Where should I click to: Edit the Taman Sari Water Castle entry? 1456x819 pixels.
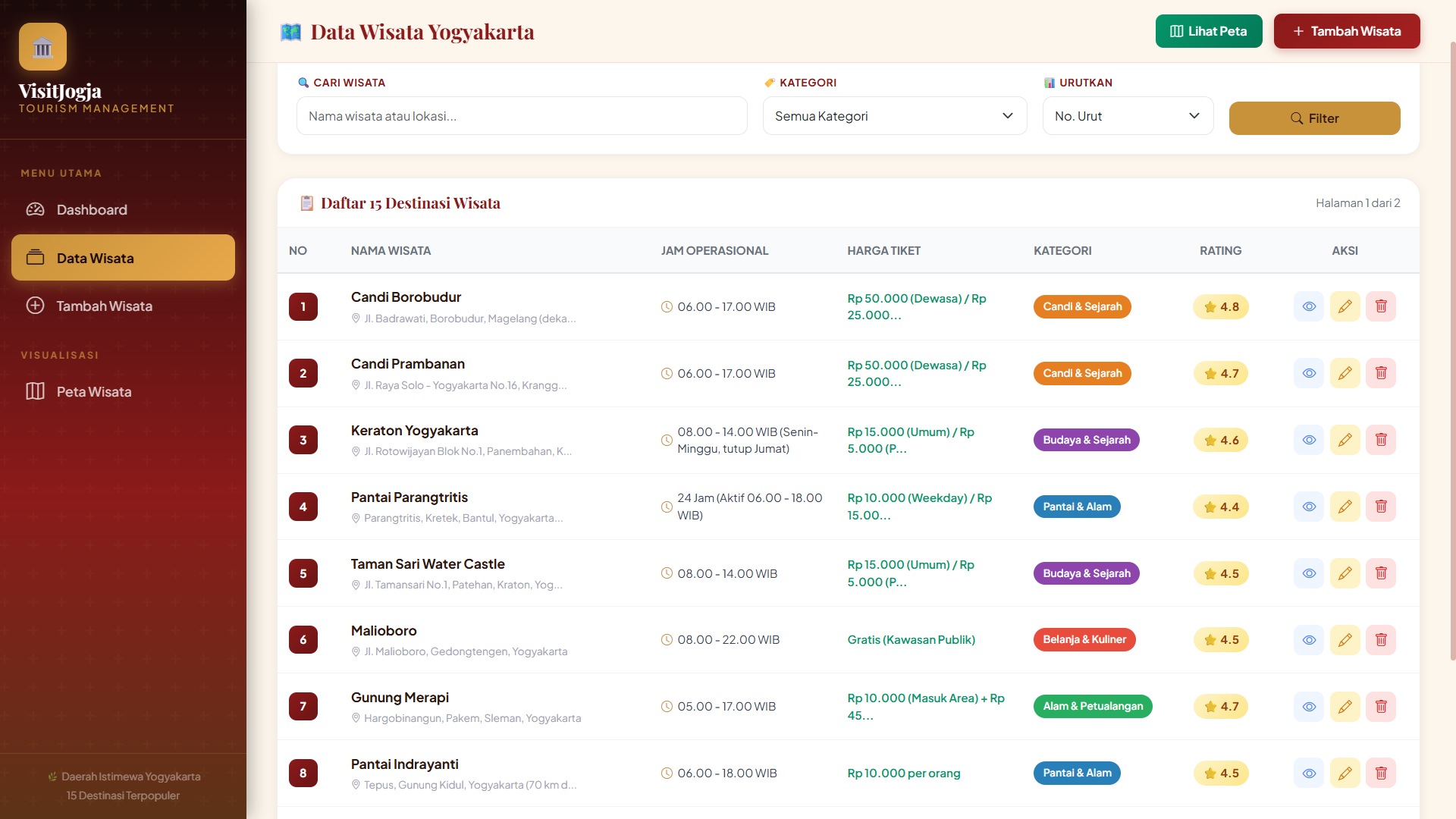pos(1345,573)
